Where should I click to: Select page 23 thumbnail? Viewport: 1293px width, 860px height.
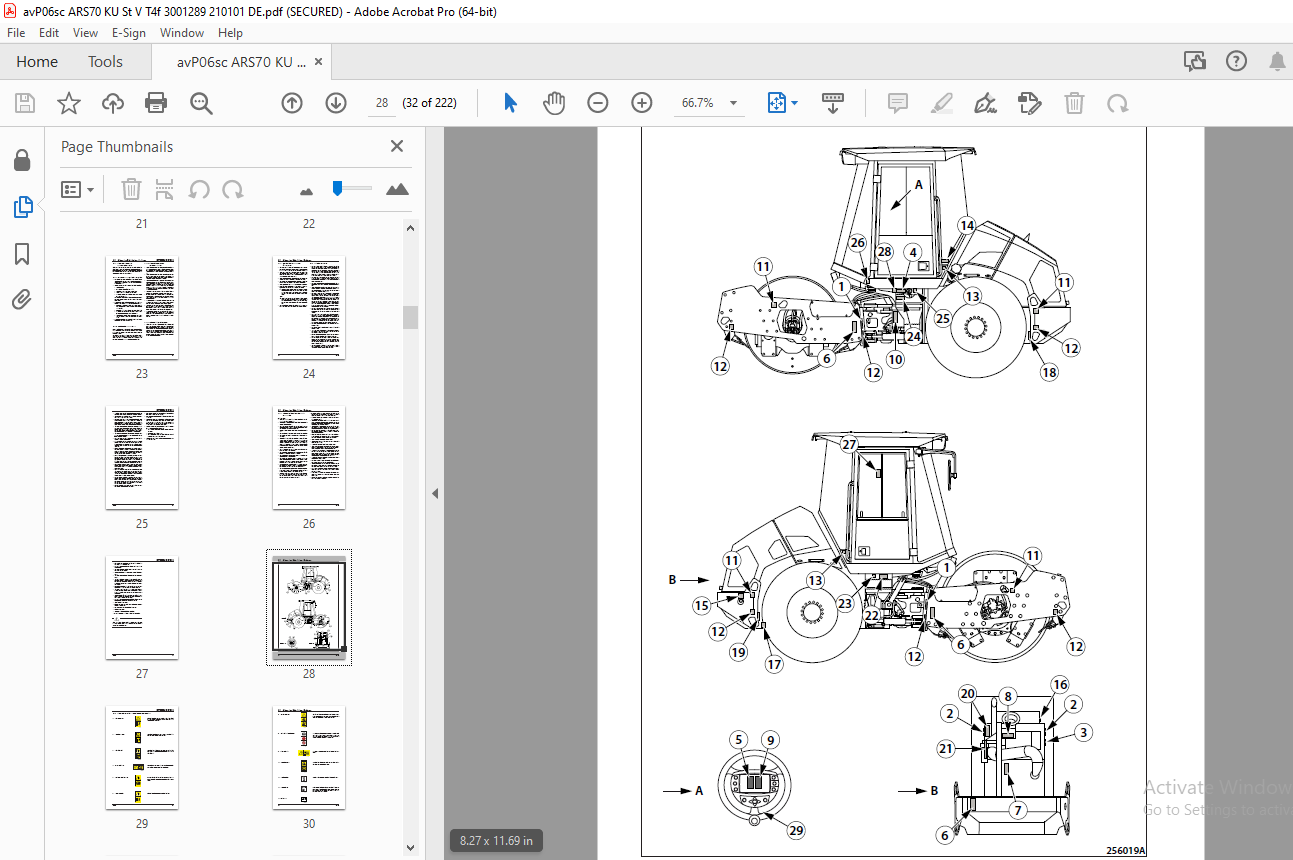pos(142,308)
